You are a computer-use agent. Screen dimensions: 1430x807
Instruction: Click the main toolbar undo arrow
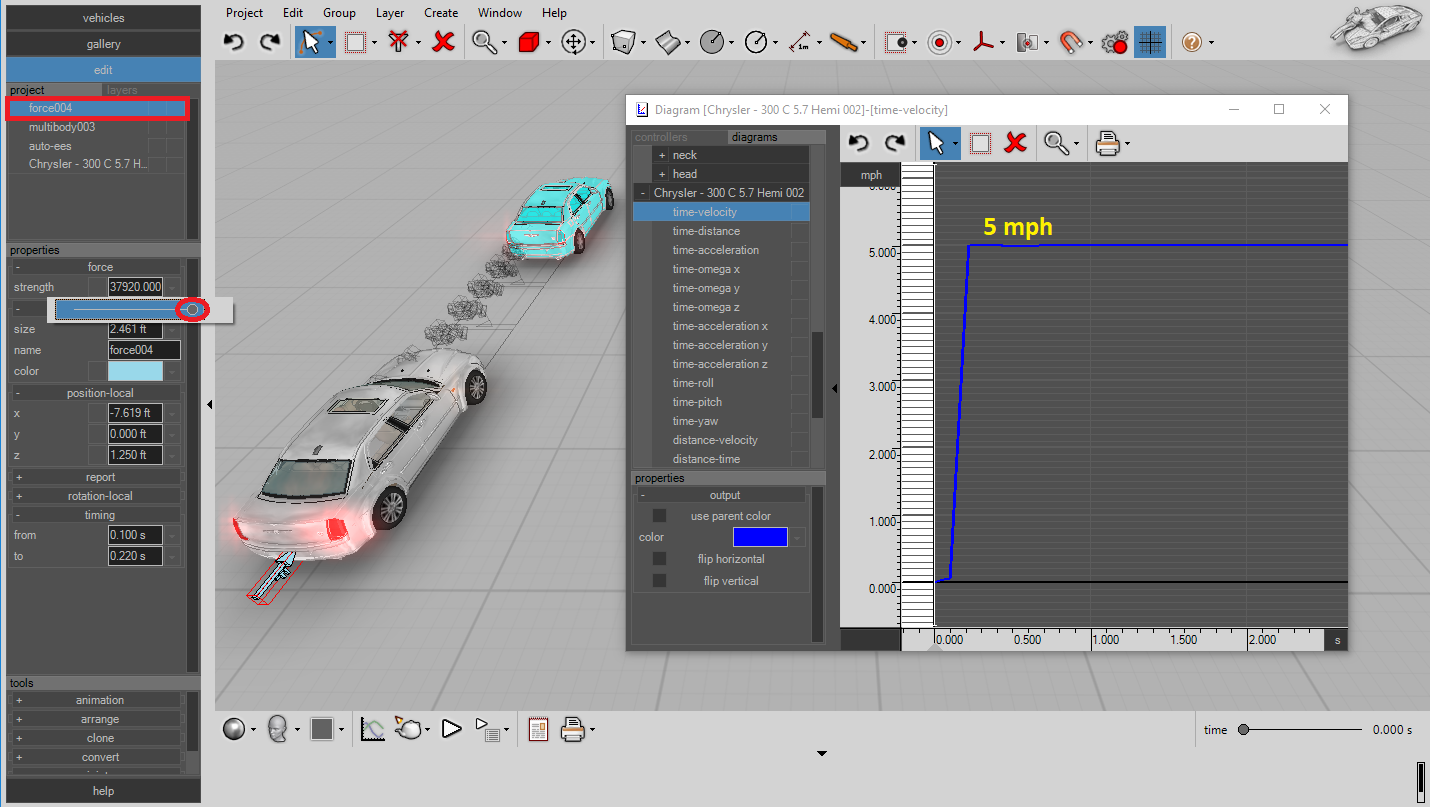point(233,42)
